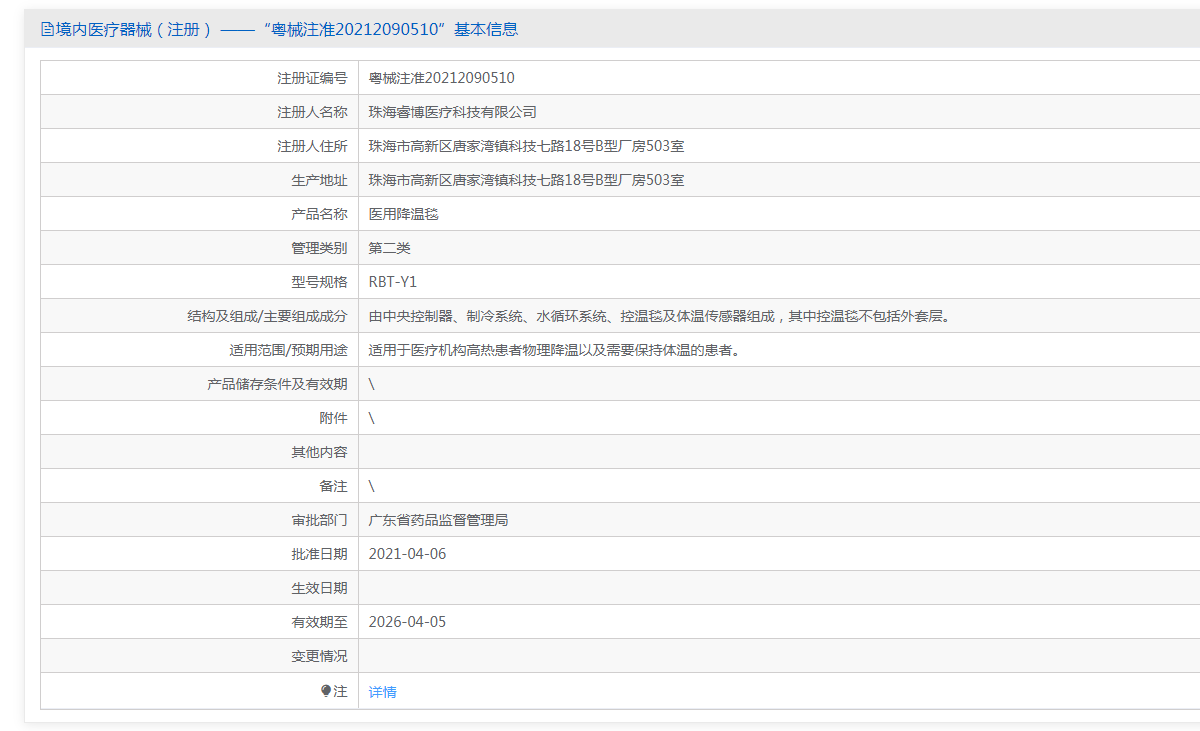Image resolution: width=1200 pixels, height=731 pixels.
Task: Click approval department 广东省药品监督管理局
Action: 438,520
